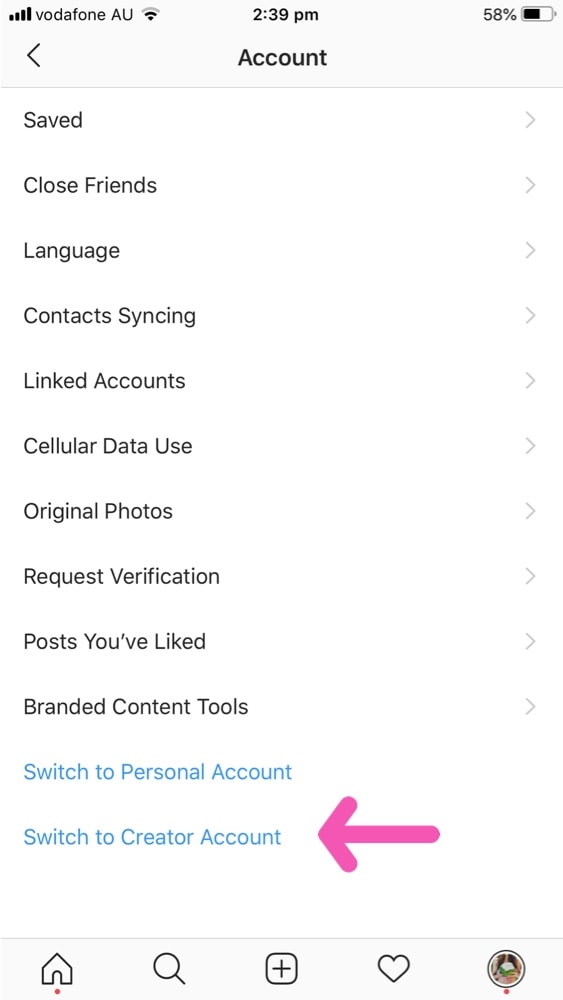Open the Search magnifier icon
563x1000 pixels.
tap(169, 969)
